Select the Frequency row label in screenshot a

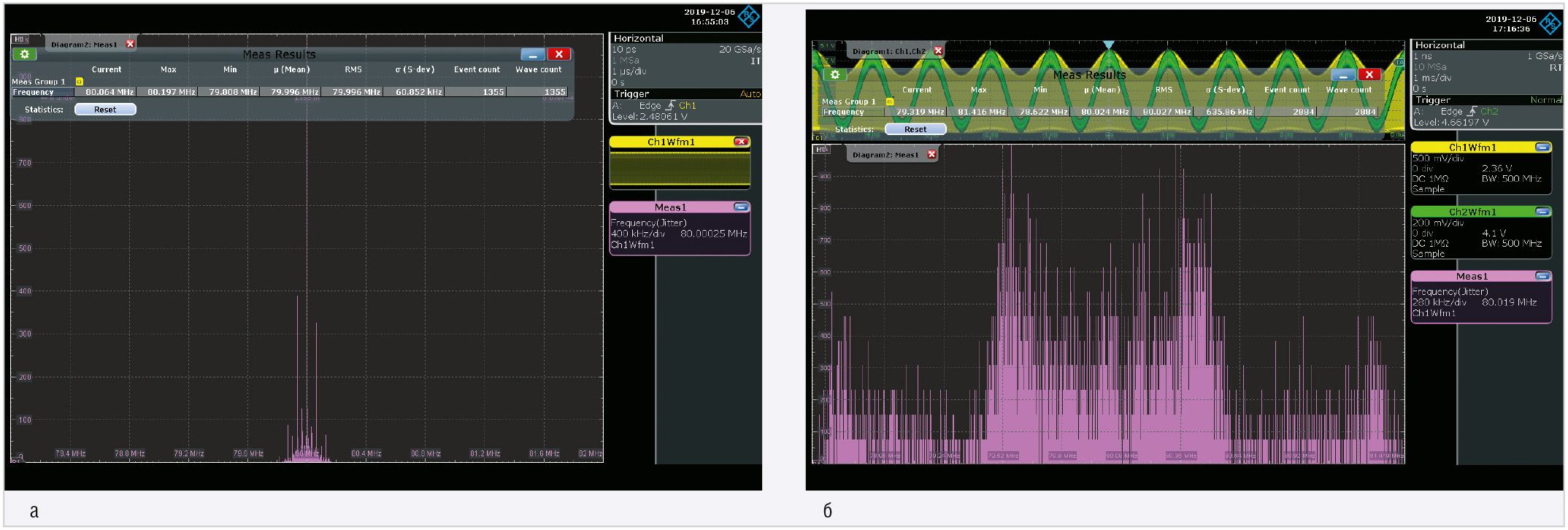pyautogui.click(x=42, y=92)
